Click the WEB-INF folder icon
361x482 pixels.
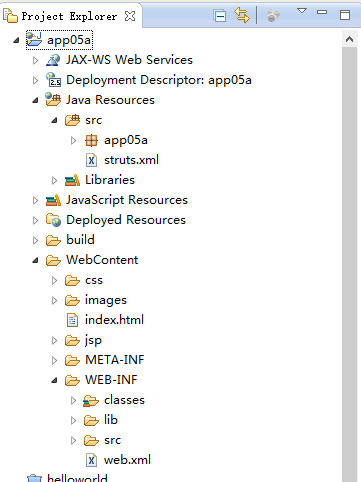click(72, 380)
